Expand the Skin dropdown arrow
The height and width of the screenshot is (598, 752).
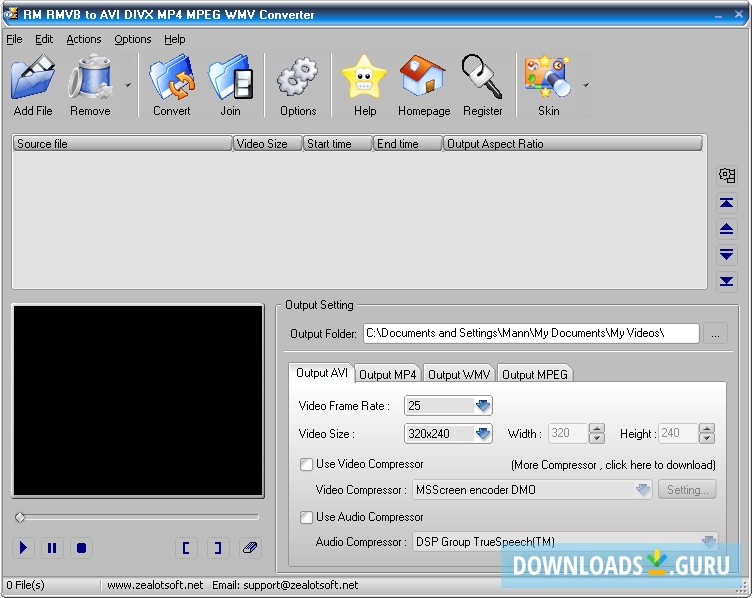[x=586, y=85]
